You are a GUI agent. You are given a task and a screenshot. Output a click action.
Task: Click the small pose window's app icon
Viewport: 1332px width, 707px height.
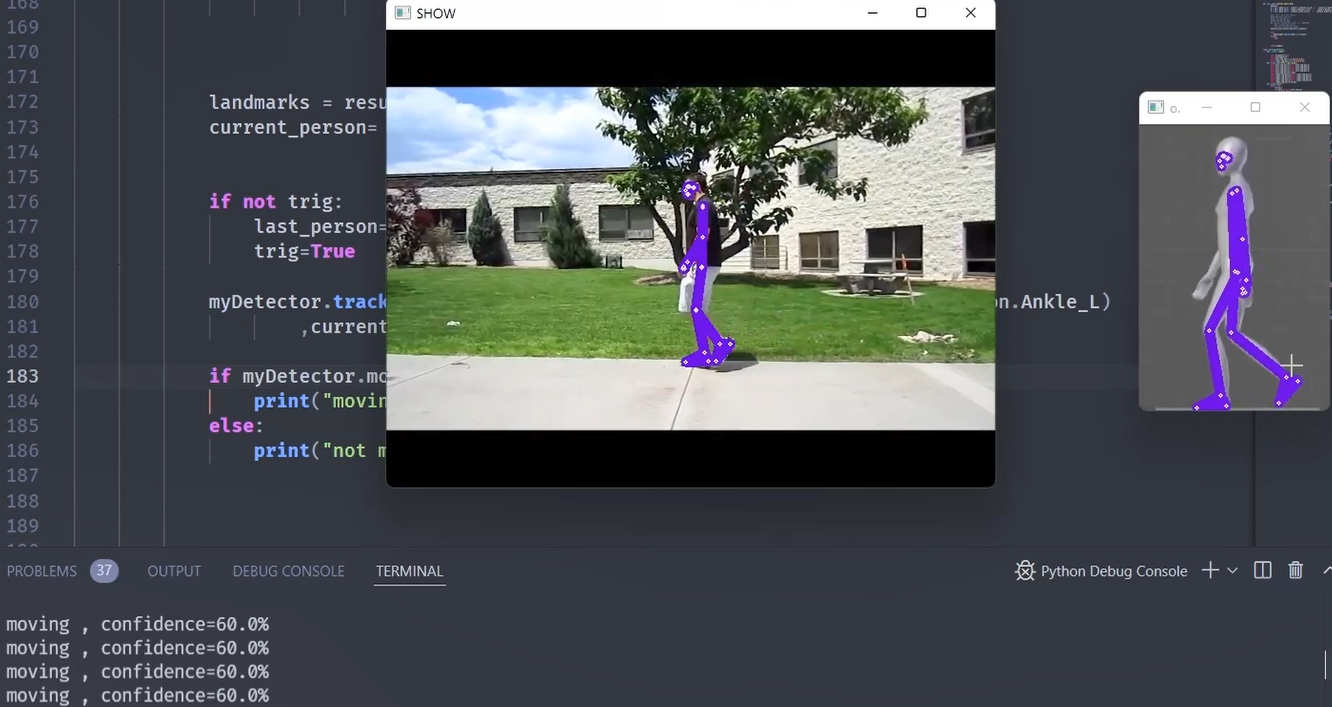pos(1155,107)
